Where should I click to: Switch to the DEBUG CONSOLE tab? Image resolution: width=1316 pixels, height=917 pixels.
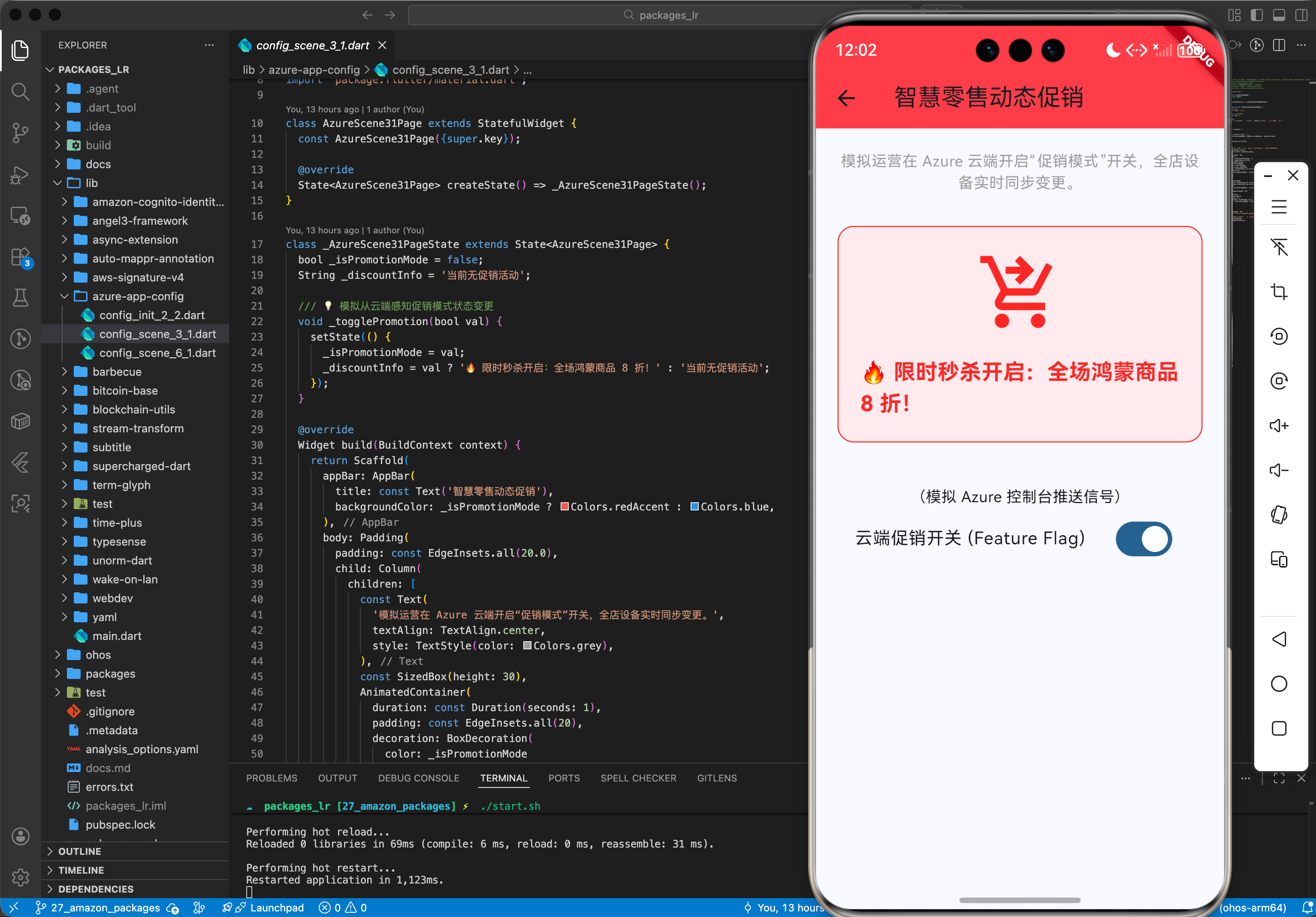coord(418,778)
